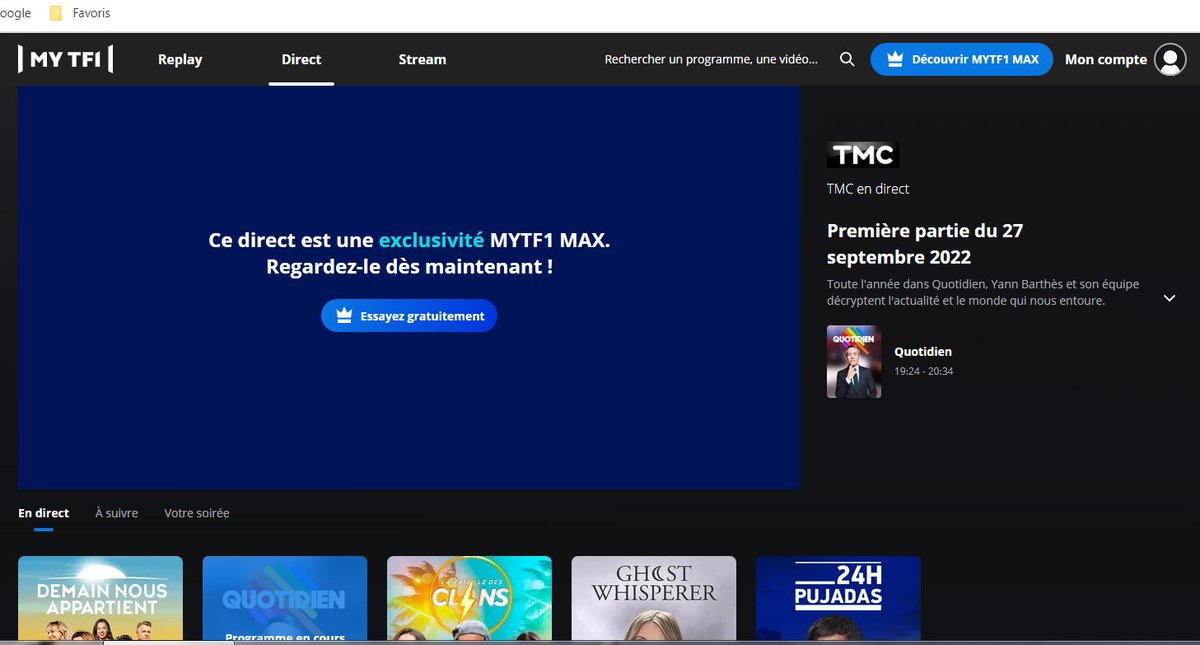This screenshot has width=1200, height=645.
Task: Open La Bataille des Clans card
Action: (x=469, y=598)
